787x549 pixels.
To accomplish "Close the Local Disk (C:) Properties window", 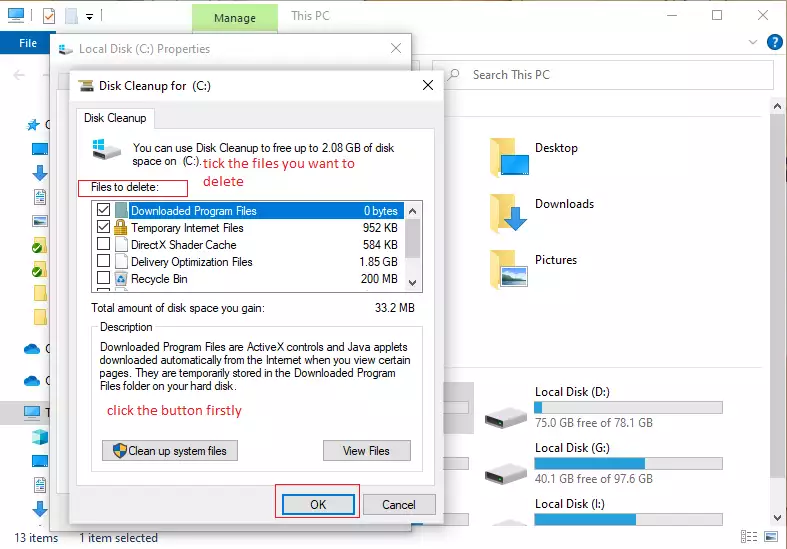I will pos(396,48).
